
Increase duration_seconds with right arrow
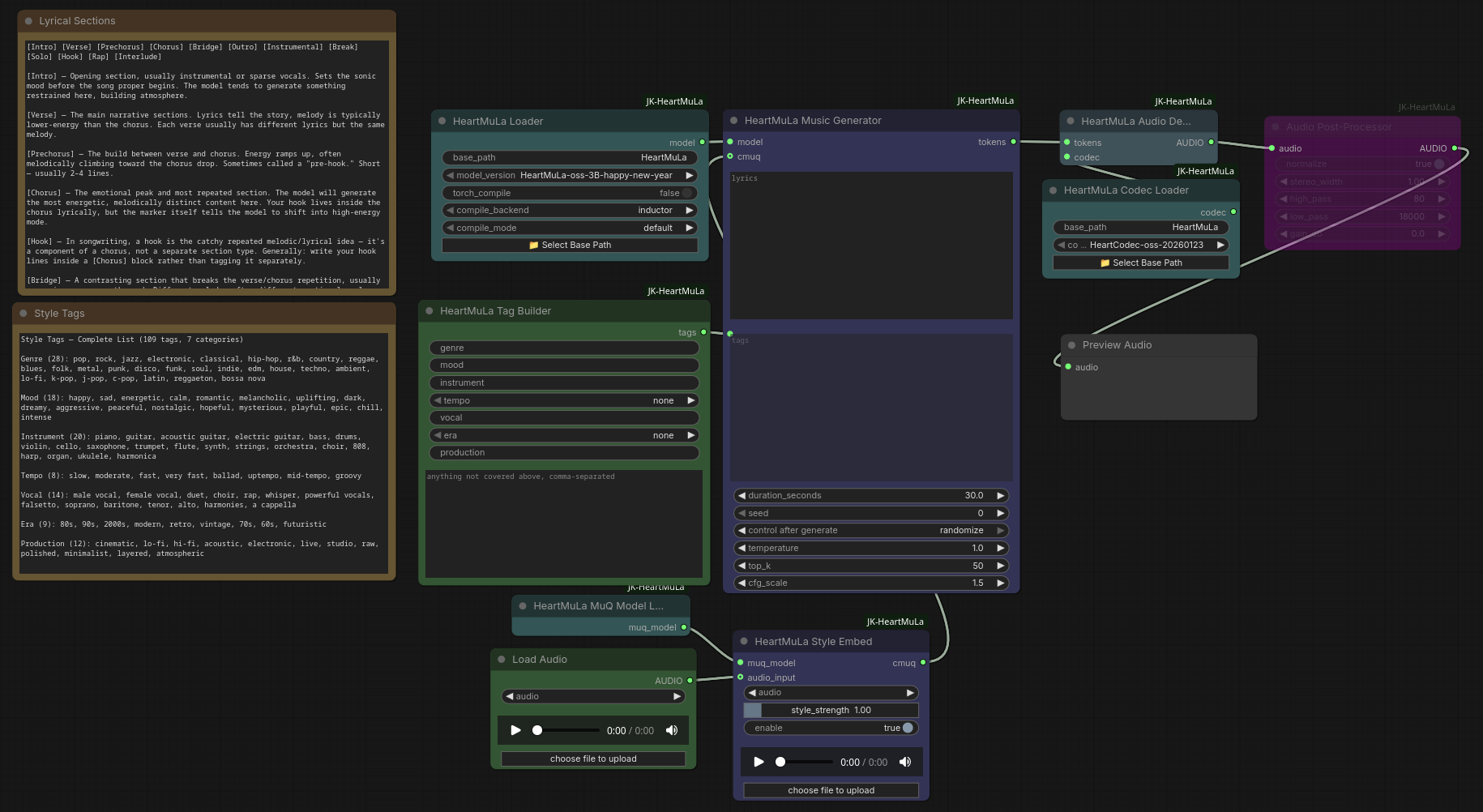1000,495
